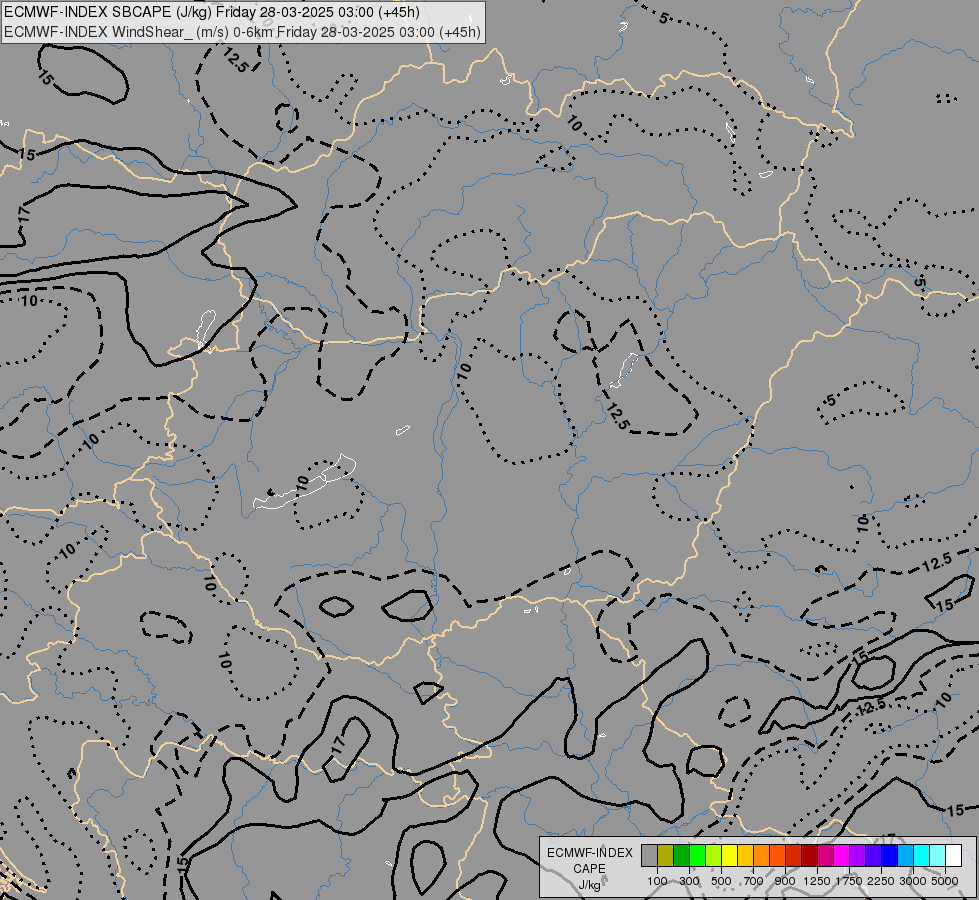979x900 pixels.
Task: Click the legend label 5000
Action: coord(945,881)
